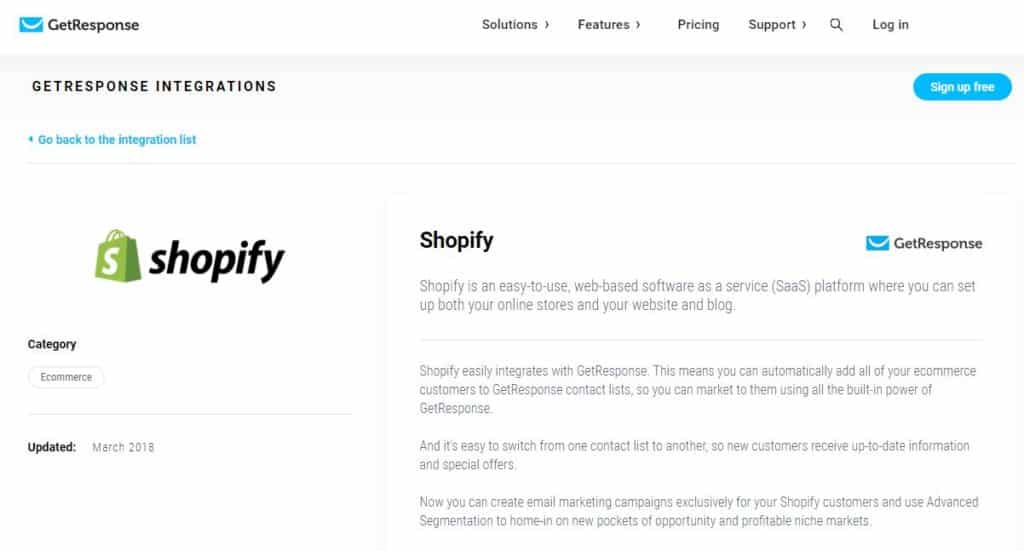1024x551 pixels.
Task: Open the Features menu
Action: tap(603, 25)
